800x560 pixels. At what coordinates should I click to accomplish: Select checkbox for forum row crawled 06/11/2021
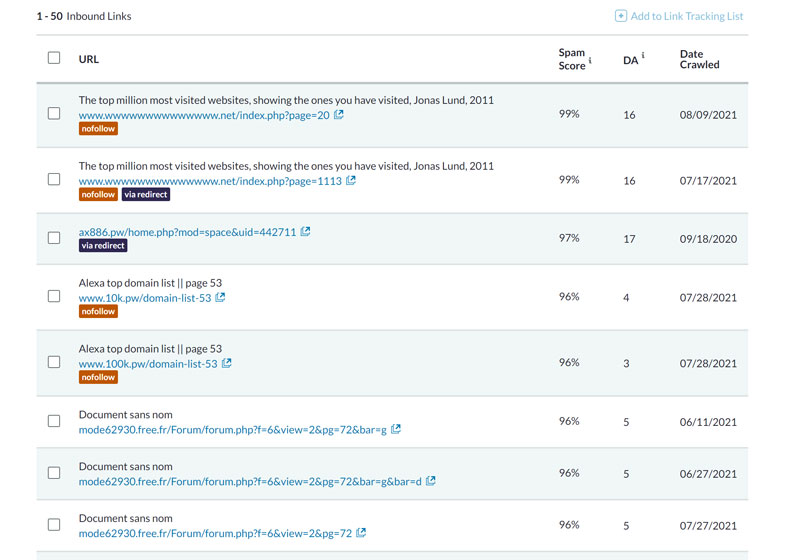[x=54, y=421]
